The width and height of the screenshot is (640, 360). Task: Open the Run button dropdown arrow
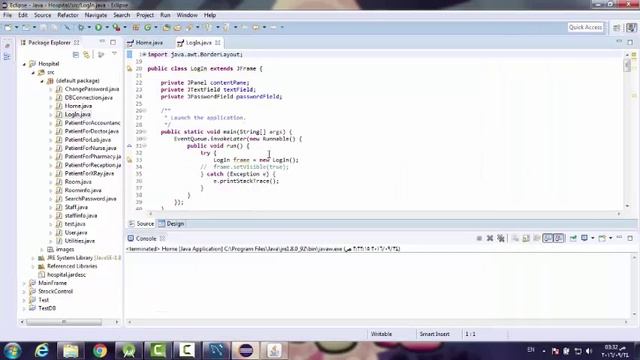click(x=107, y=27)
